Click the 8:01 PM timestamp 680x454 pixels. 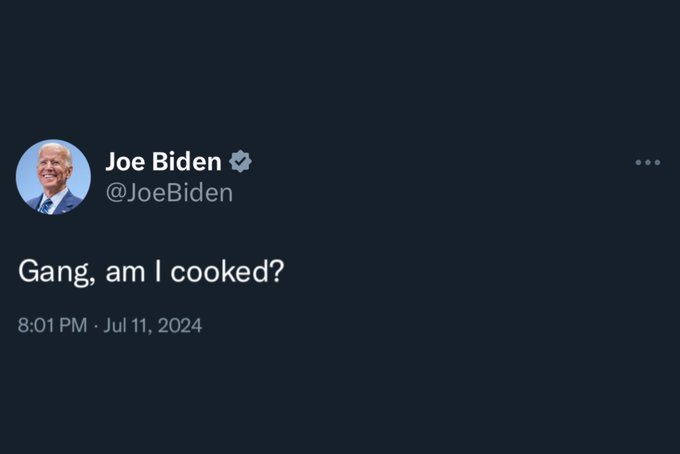click(53, 325)
